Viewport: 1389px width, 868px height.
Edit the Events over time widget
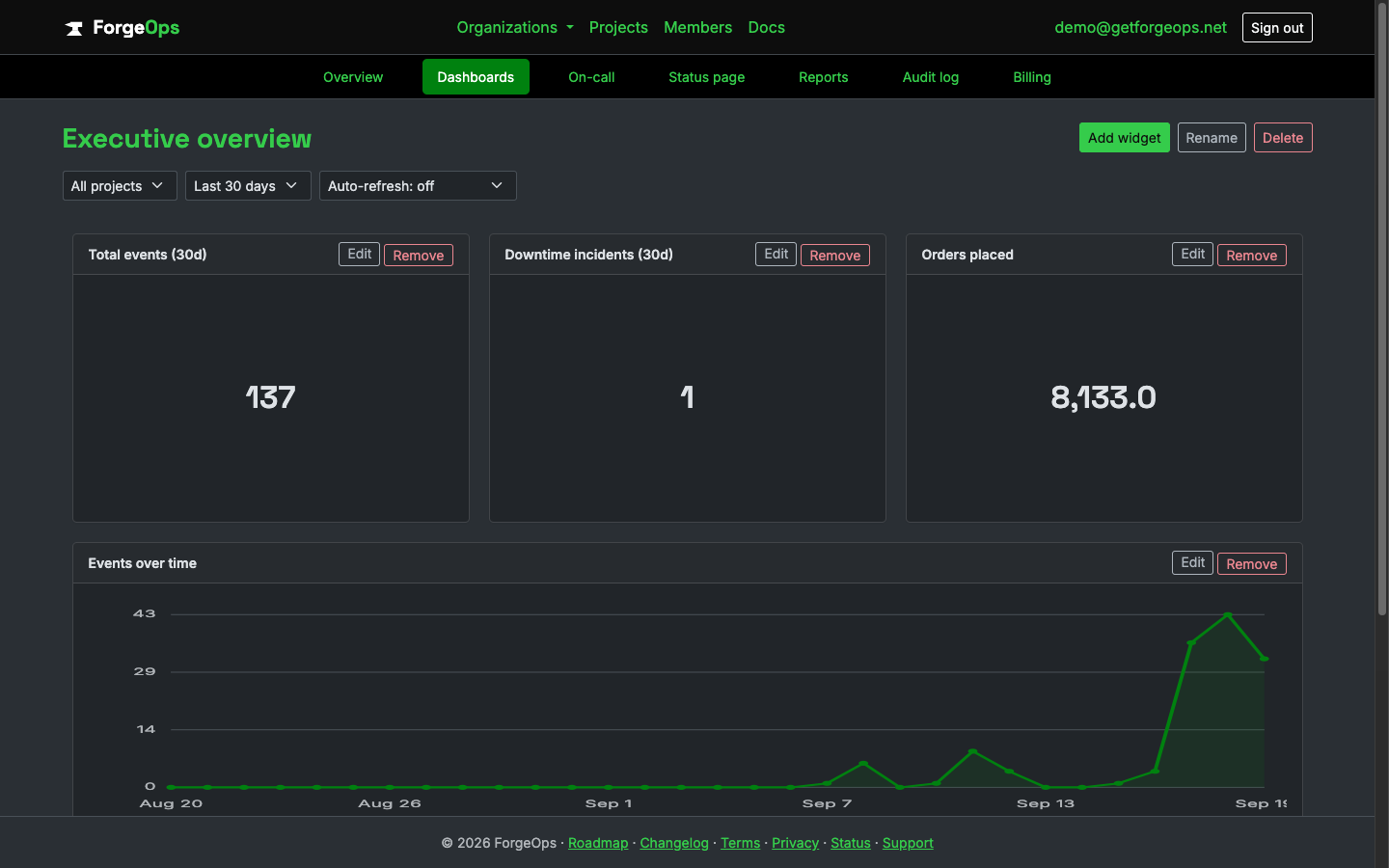pyautogui.click(x=1192, y=563)
